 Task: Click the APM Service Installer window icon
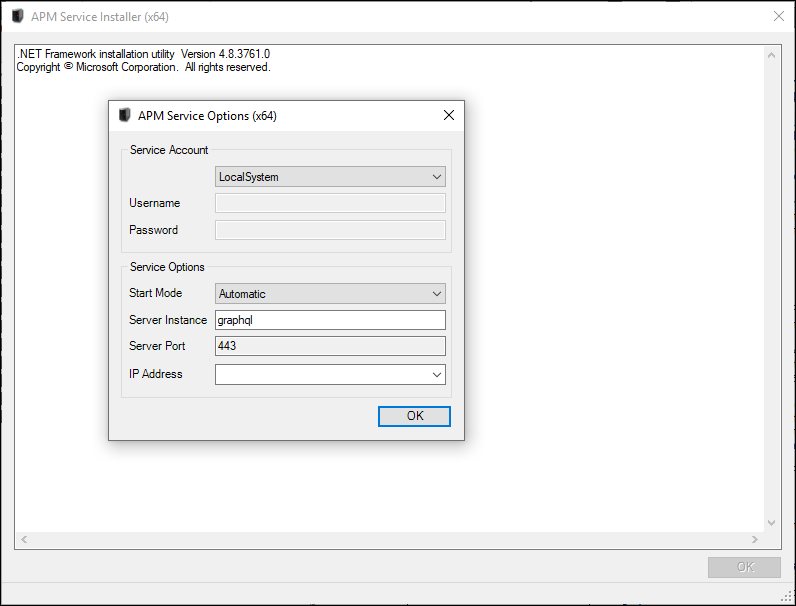[18, 16]
